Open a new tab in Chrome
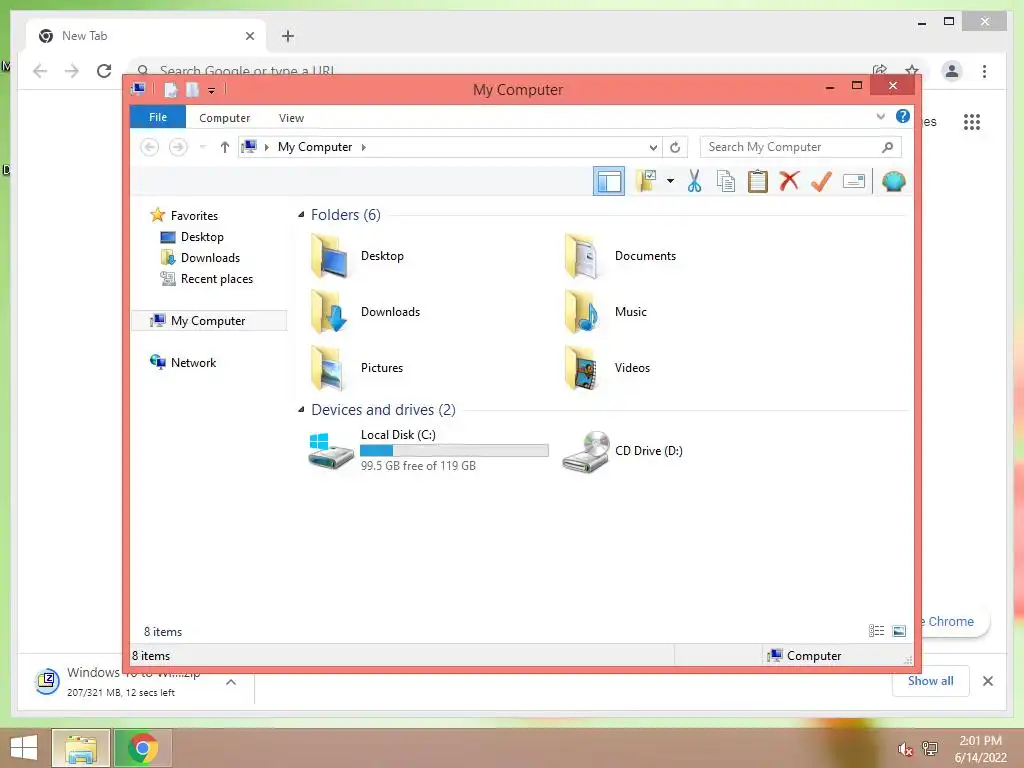This screenshot has width=1024, height=768. pos(287,36)
